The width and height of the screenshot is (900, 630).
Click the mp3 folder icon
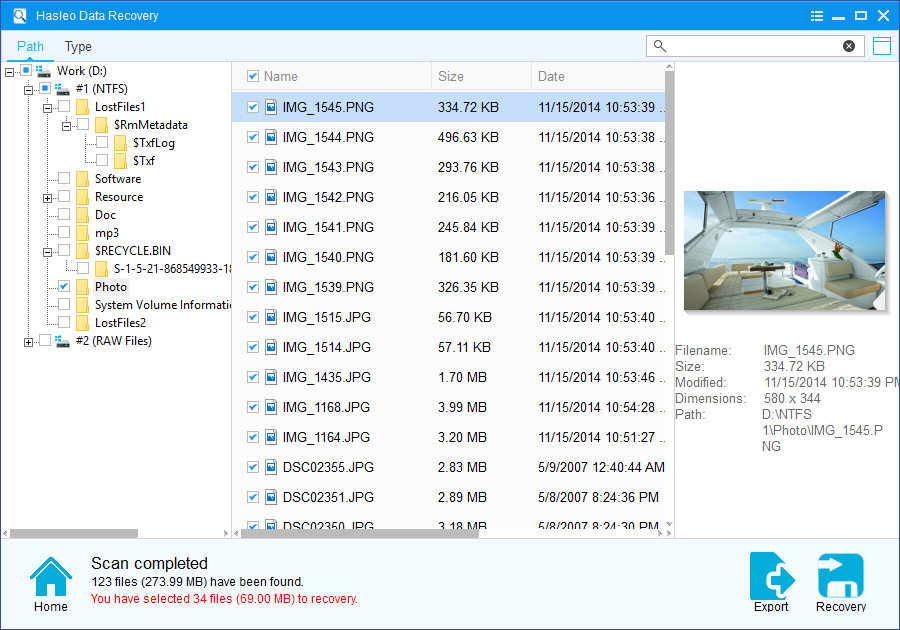click(83, 233)
